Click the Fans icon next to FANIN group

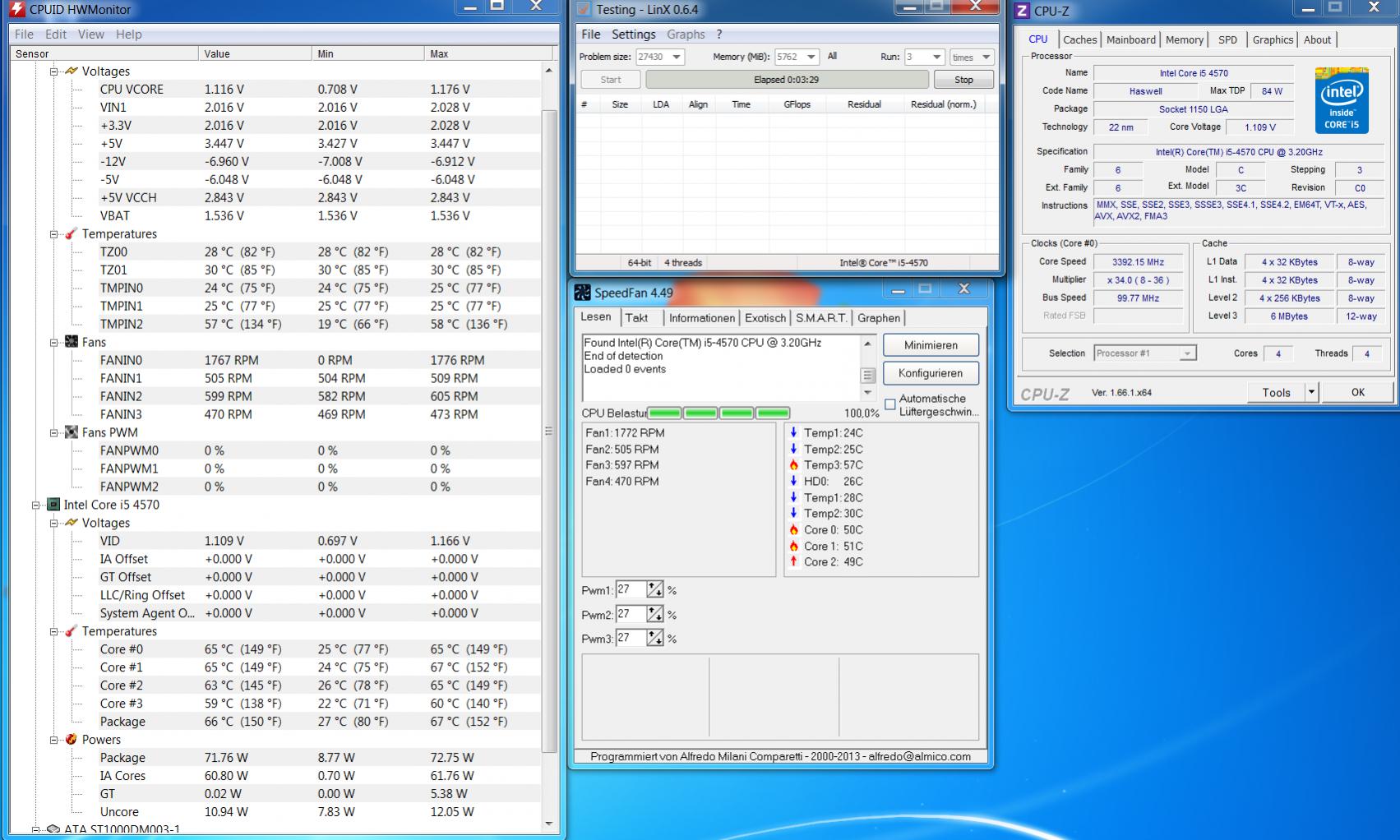[x=72, y=342]
